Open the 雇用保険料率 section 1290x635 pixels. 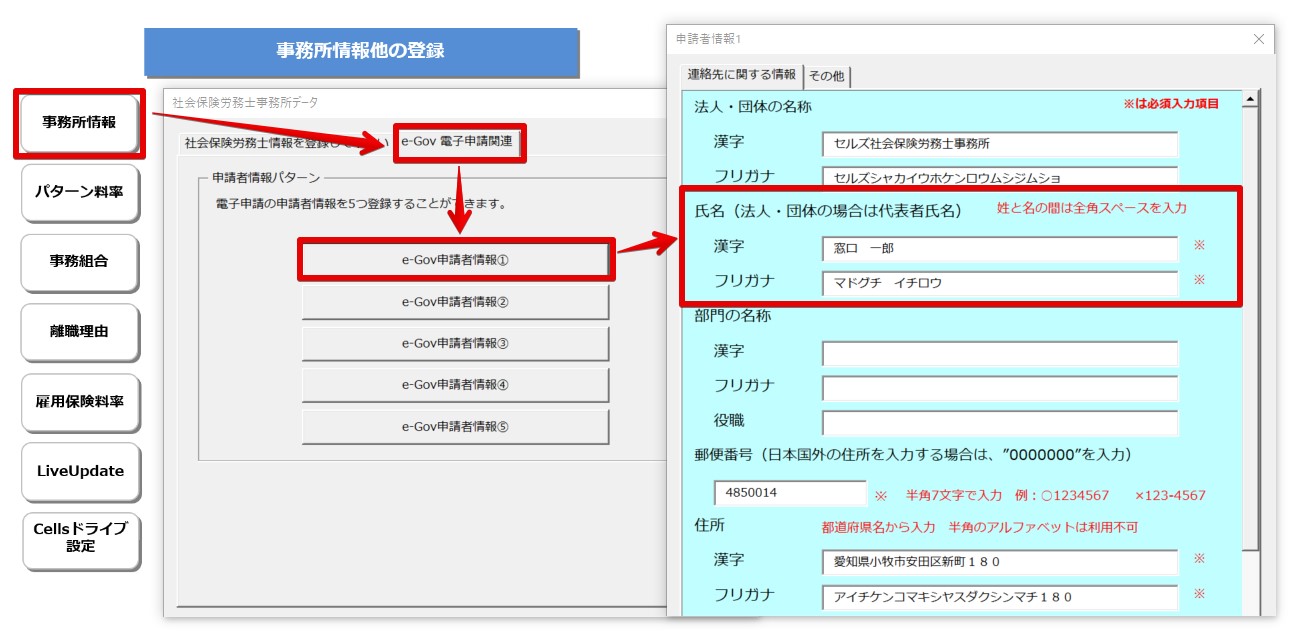coord(79,402)
